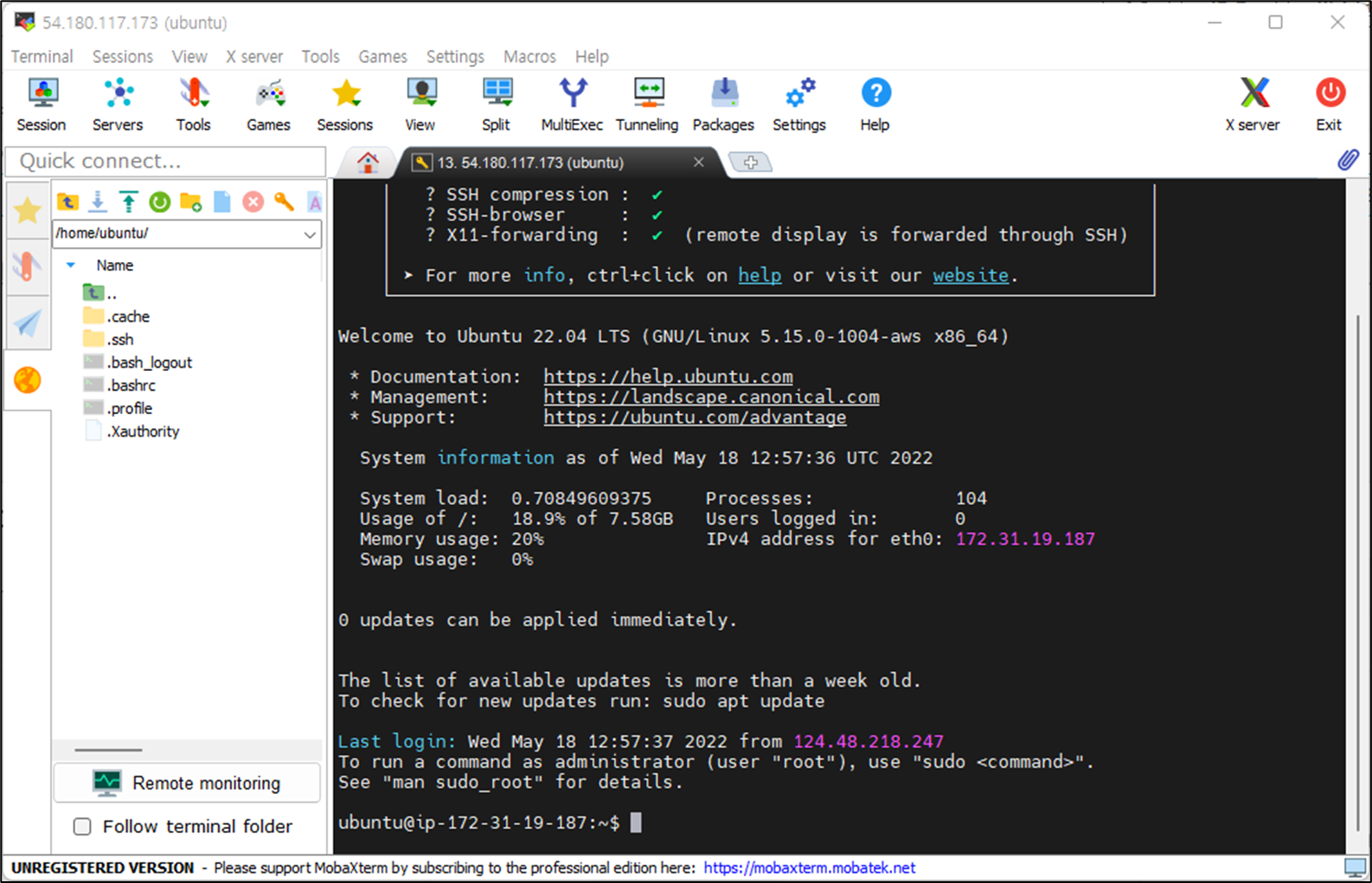Click the red Exit power icon
This screenshot has width=1372, height=883.
click(x=1330, y=105)
